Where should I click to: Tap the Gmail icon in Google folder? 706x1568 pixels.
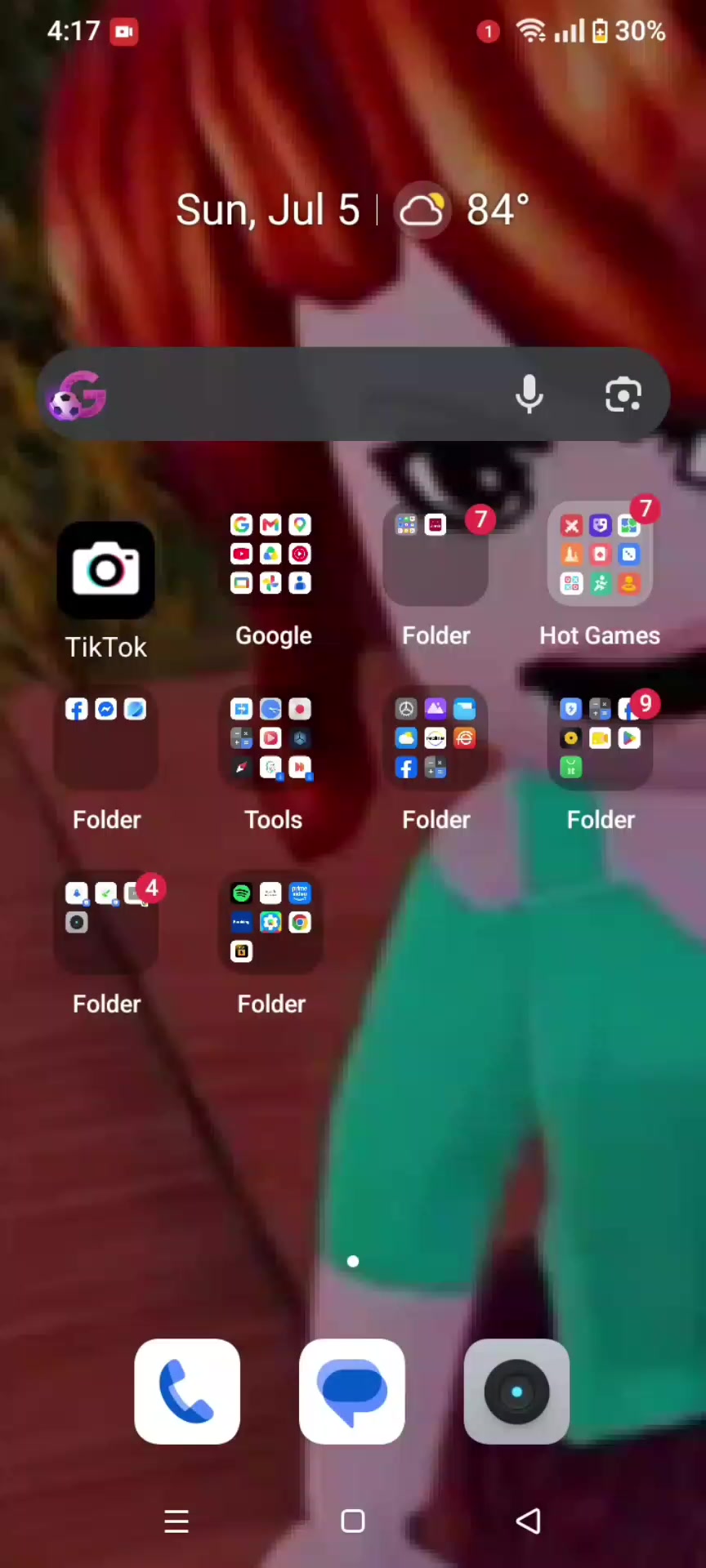[270, 524]
